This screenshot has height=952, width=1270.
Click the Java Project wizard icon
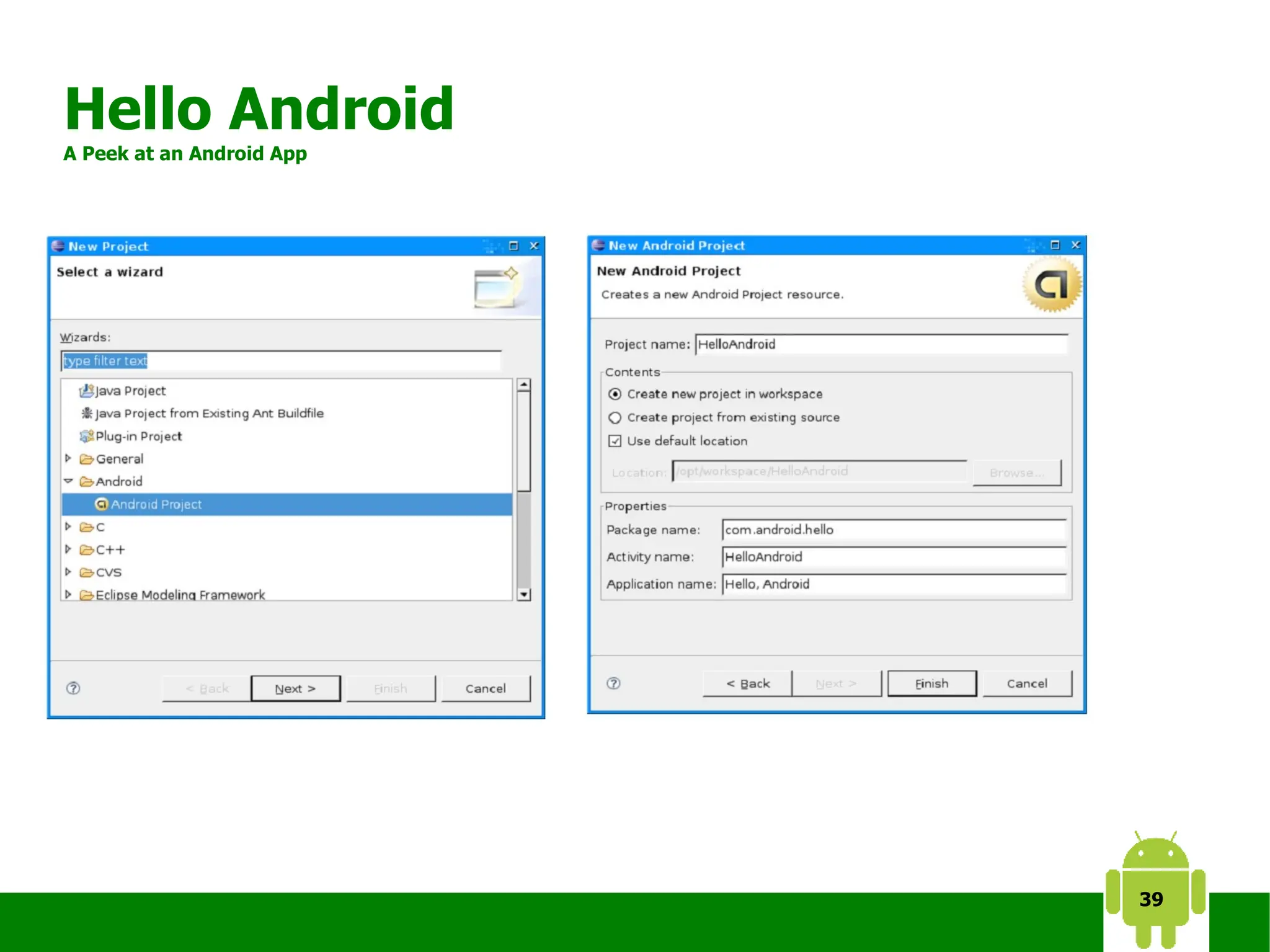point(87,391)
